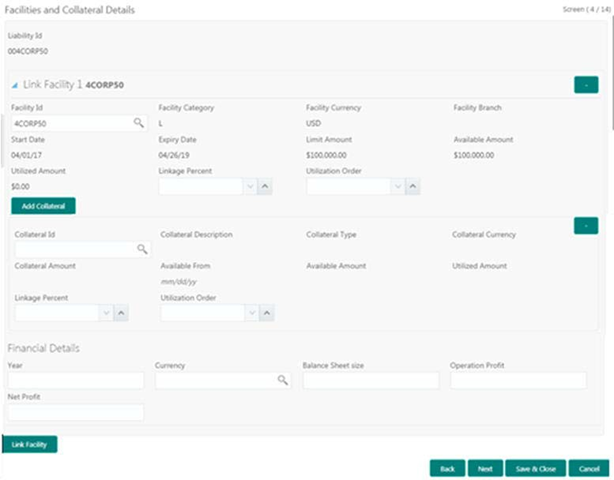Increase collateral Linkage Percent value
Screen dimensions: 614x480
point(121,313)
